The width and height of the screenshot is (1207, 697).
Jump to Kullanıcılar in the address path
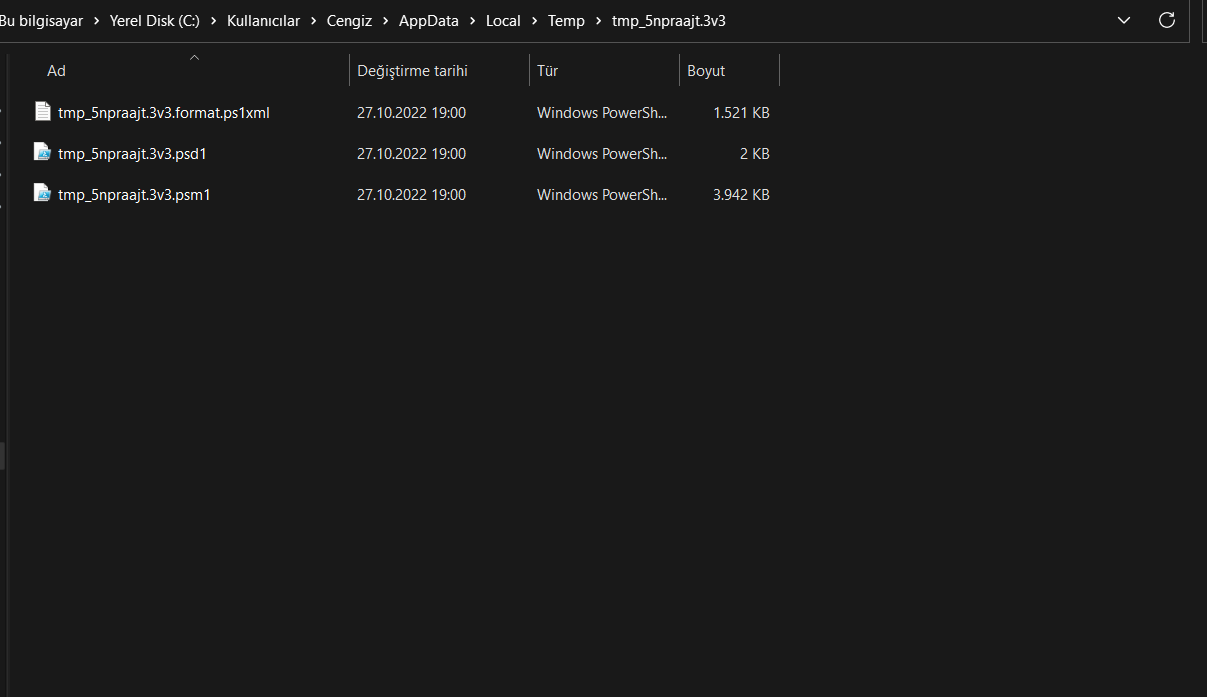point(263,21)
